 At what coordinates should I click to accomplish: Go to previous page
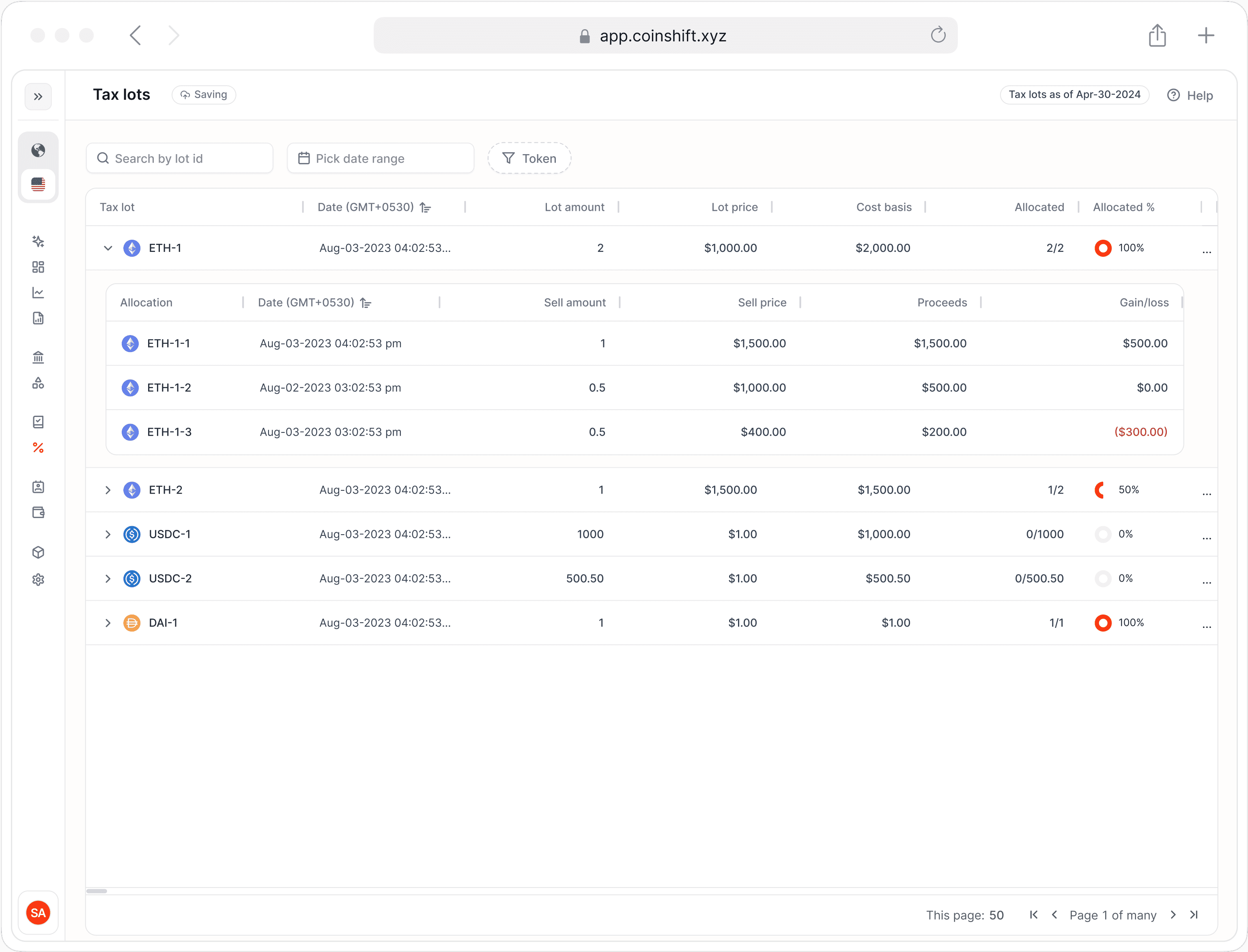pos(1054,915)
